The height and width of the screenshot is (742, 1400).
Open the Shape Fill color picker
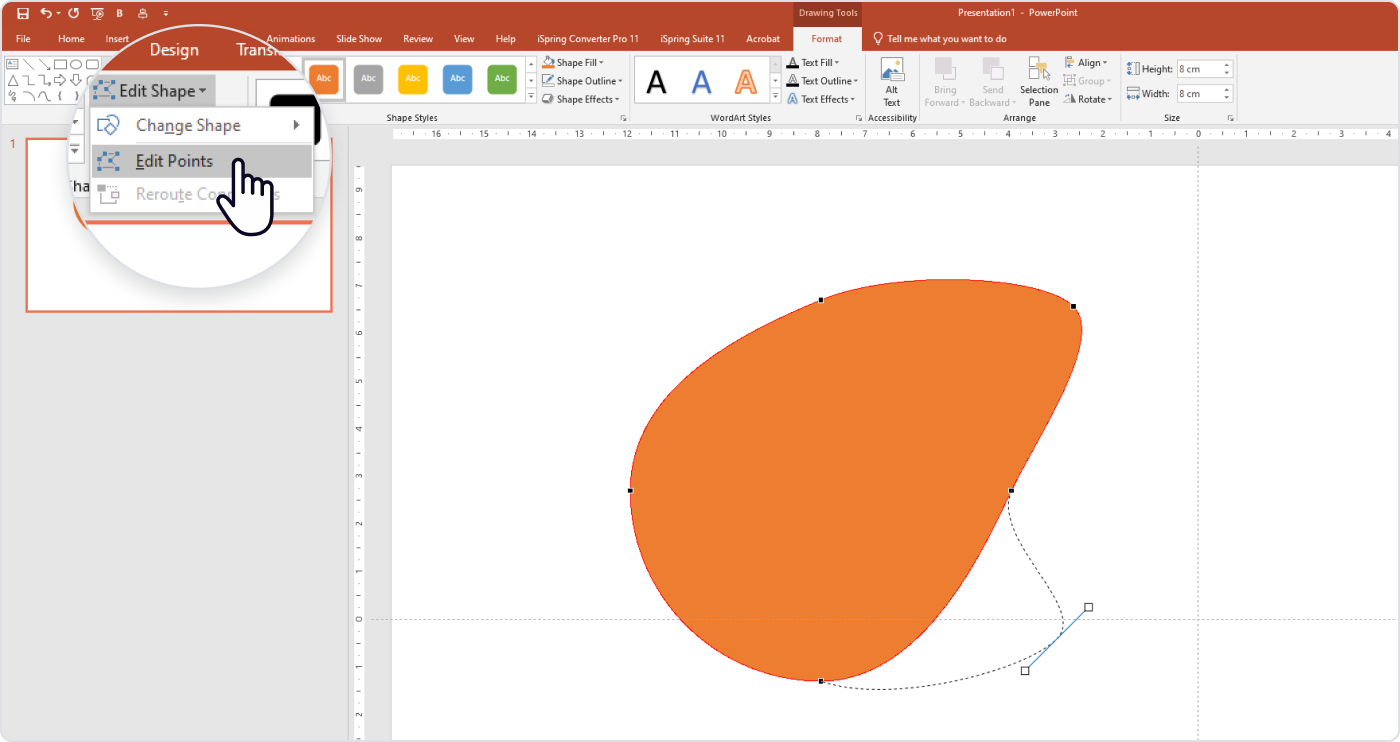574,62
